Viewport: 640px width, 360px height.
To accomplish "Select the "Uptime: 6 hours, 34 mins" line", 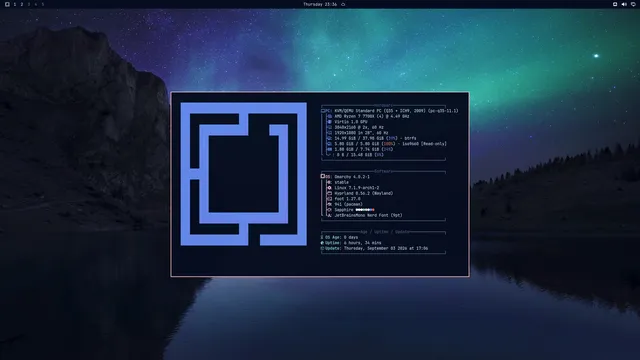I will tap(351, 243).
